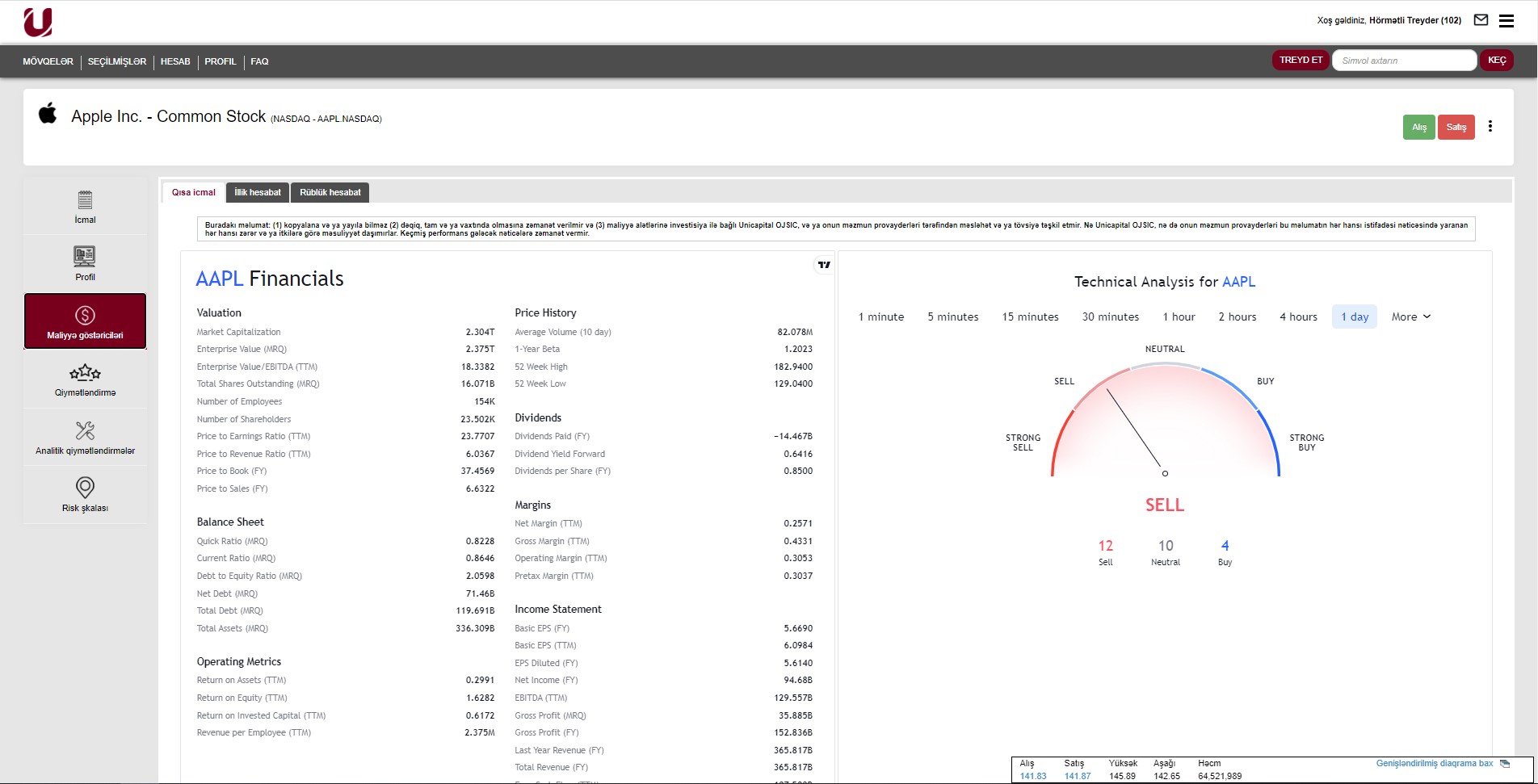Switch to the İllik hesabat tab

[258, 193]
